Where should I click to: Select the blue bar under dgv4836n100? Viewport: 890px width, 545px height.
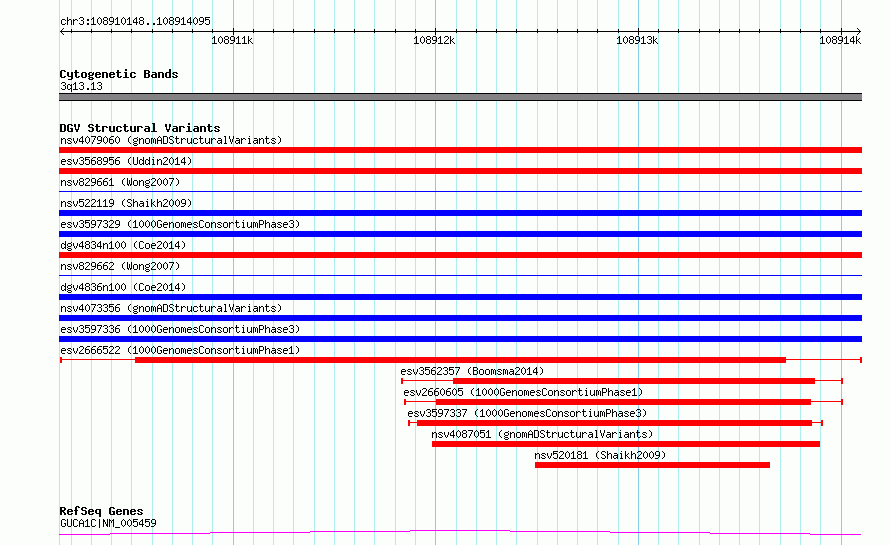[x=460, y=297]
